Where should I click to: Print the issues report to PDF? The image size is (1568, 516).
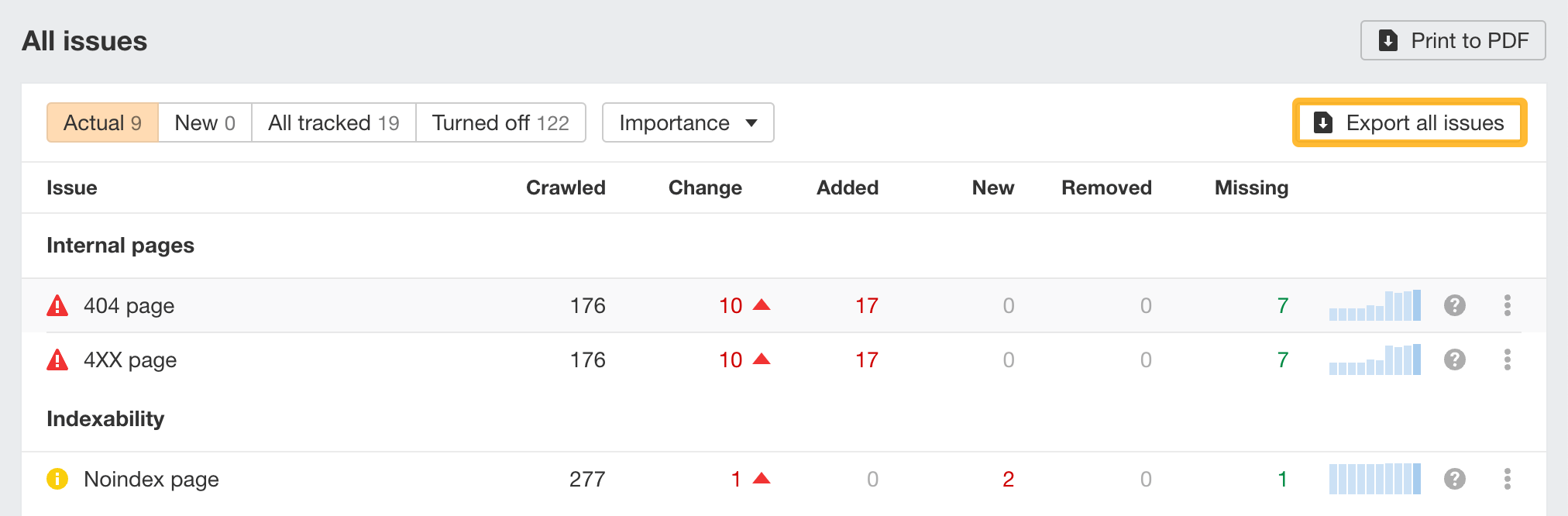click(x=1453, y=40)
